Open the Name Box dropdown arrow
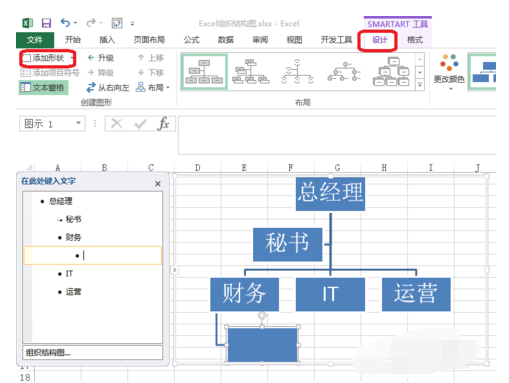Screen dimensions: 509x383 coord(79,123)
